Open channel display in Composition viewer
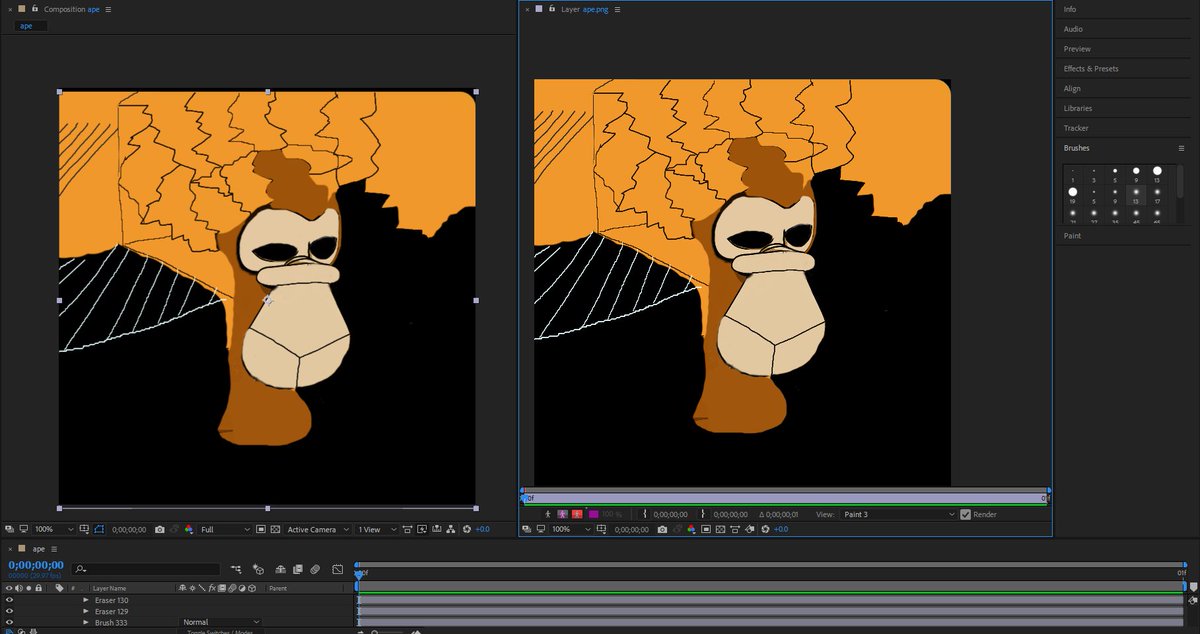 pos(188,529)
